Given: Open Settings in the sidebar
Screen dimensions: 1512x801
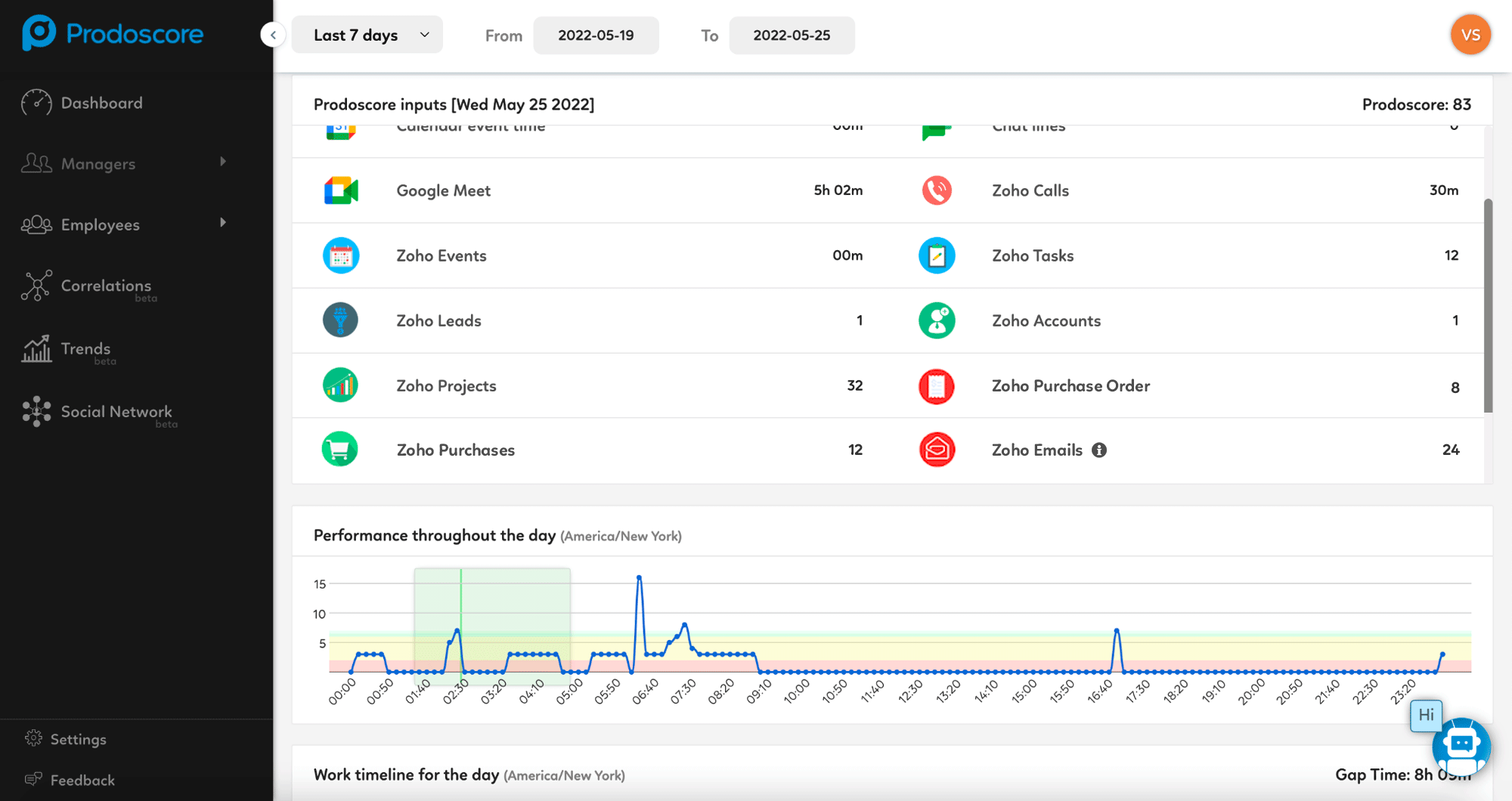Looking at the screenshot, I should (78, 739).
